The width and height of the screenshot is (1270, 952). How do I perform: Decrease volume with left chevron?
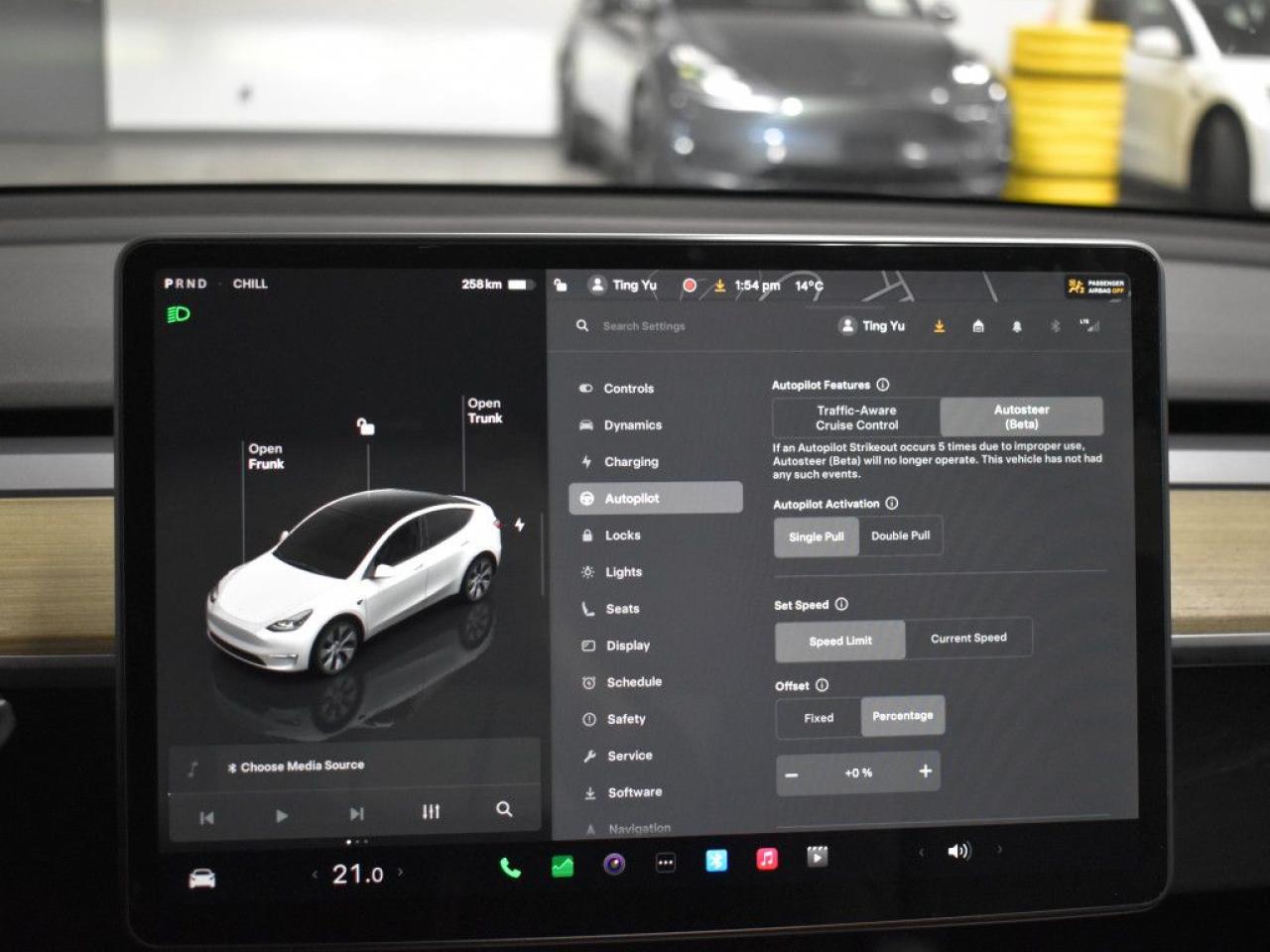(922, 852)
